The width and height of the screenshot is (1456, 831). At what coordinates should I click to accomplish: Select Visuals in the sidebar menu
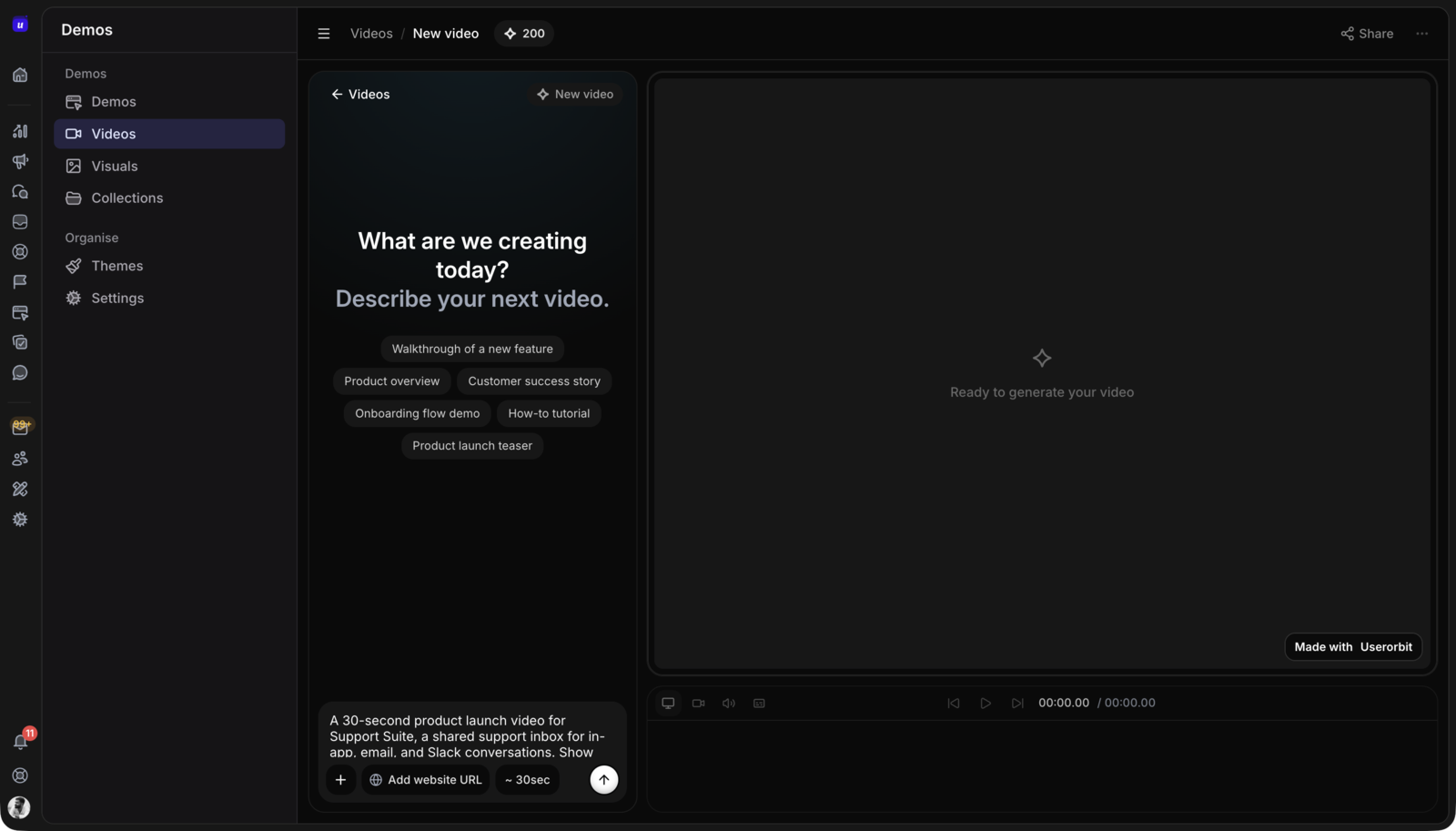(169, 167)
